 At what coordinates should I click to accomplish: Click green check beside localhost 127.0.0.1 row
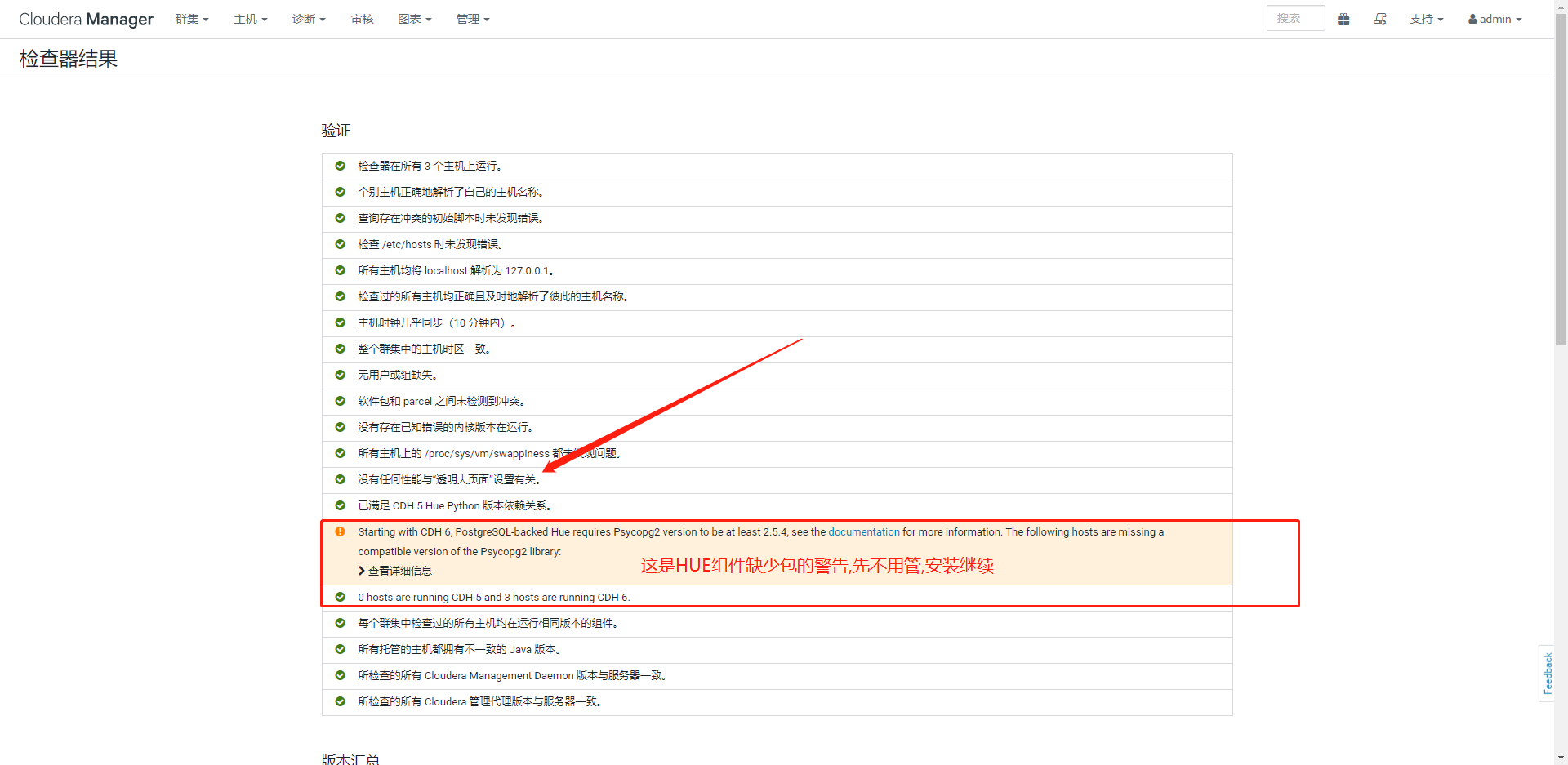pyautogui.click(x=340, y=270)
